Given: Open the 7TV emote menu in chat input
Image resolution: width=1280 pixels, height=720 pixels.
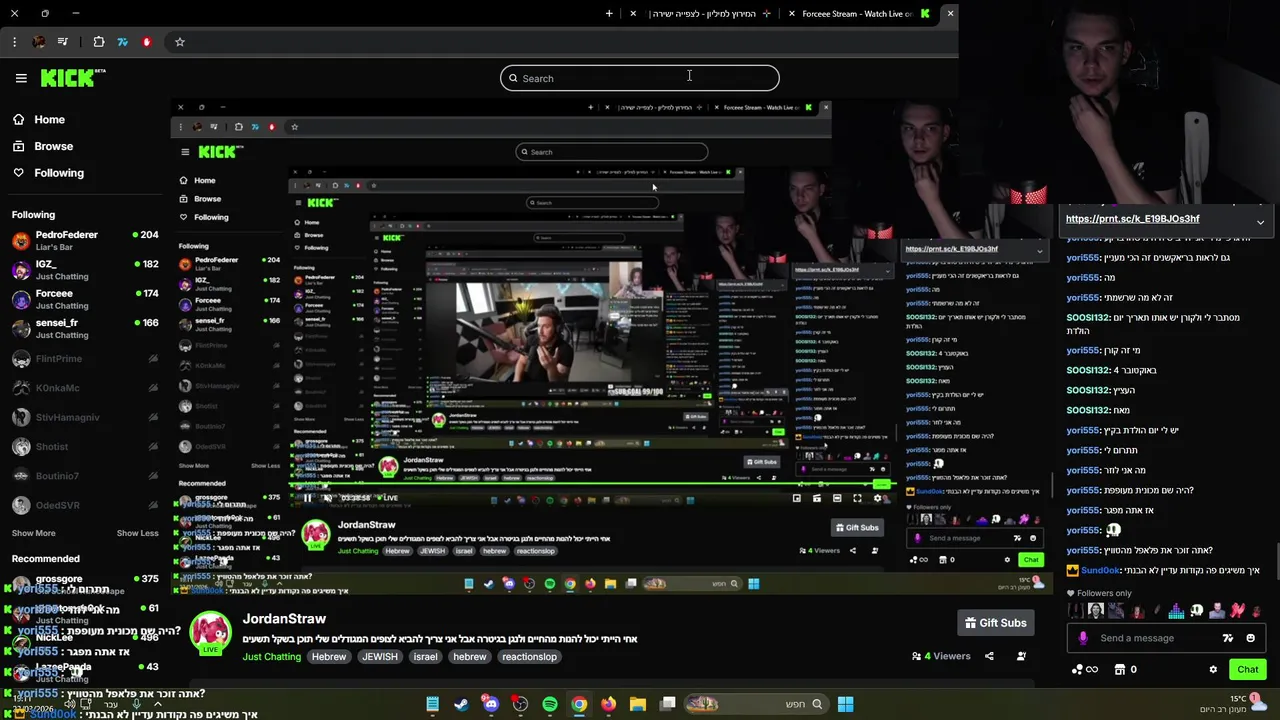Looking at the screenshot, I should click(x=1227, y=638).
